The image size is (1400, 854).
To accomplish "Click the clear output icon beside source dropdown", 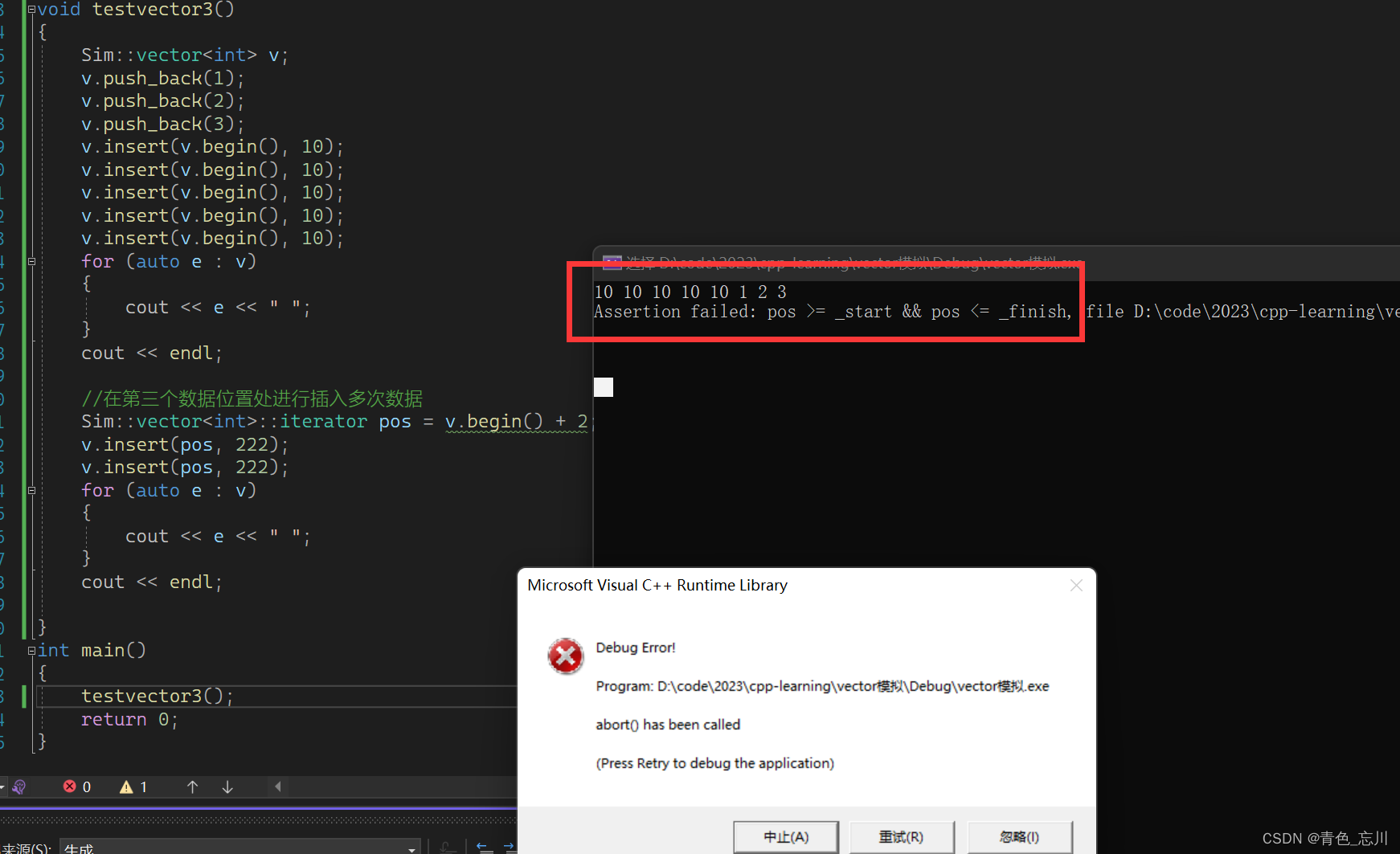I will point(448,847).
